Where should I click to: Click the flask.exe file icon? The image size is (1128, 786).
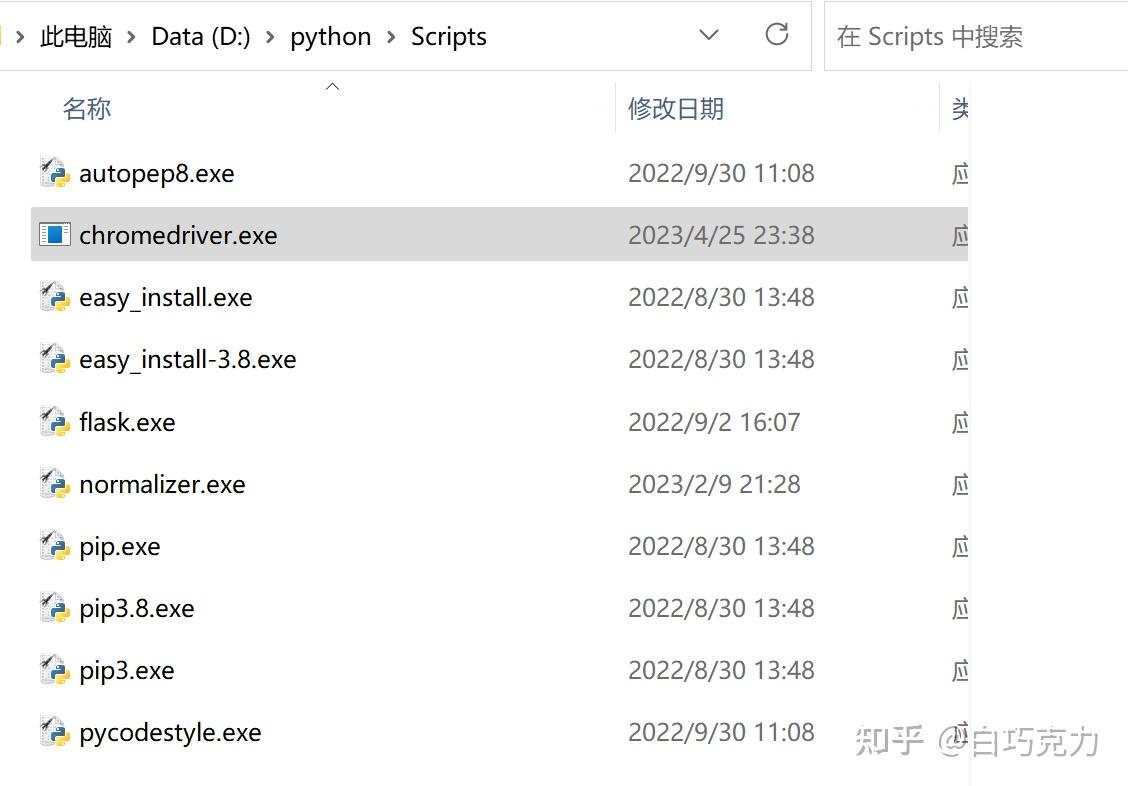[54, 422]
